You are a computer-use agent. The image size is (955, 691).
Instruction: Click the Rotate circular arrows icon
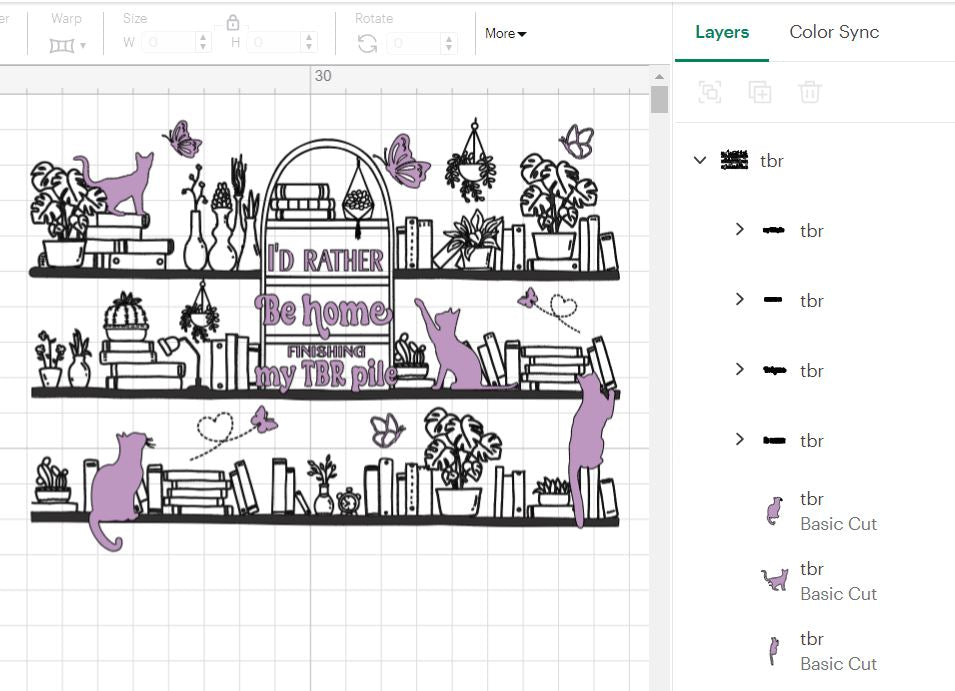tap(367, 43)
